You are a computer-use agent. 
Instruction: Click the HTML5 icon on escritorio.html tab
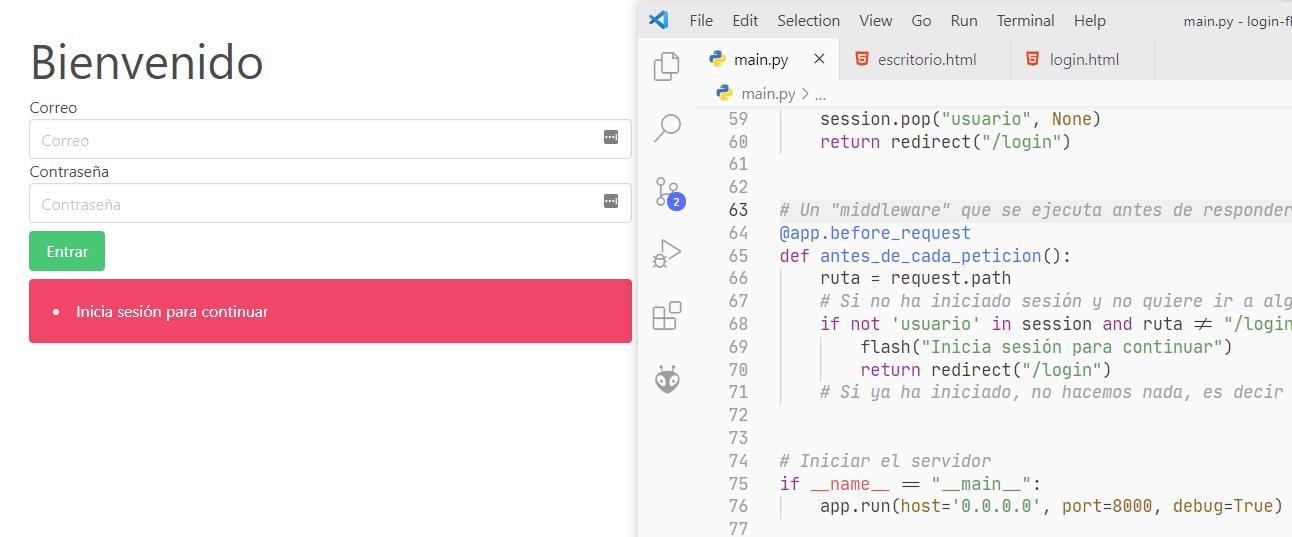pyautogui.click(x=861, y=59)
